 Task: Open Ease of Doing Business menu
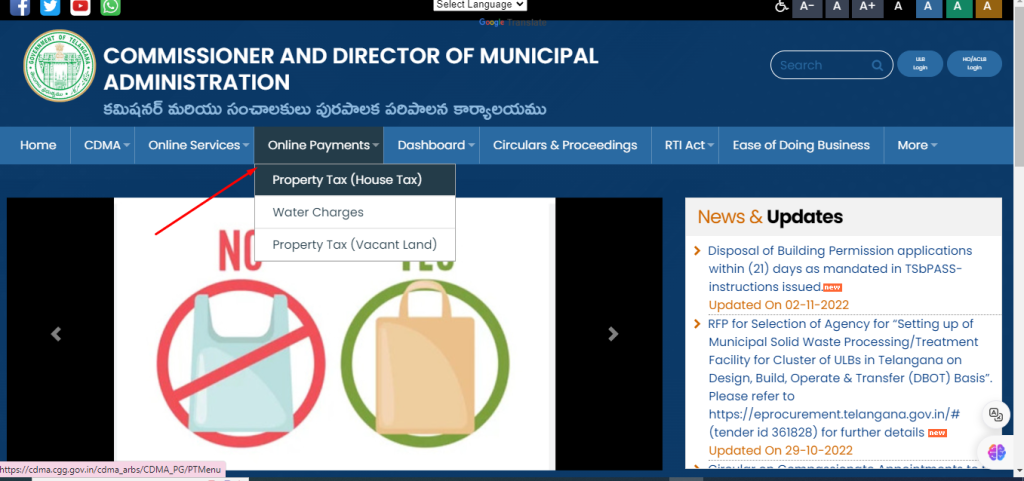801,145
